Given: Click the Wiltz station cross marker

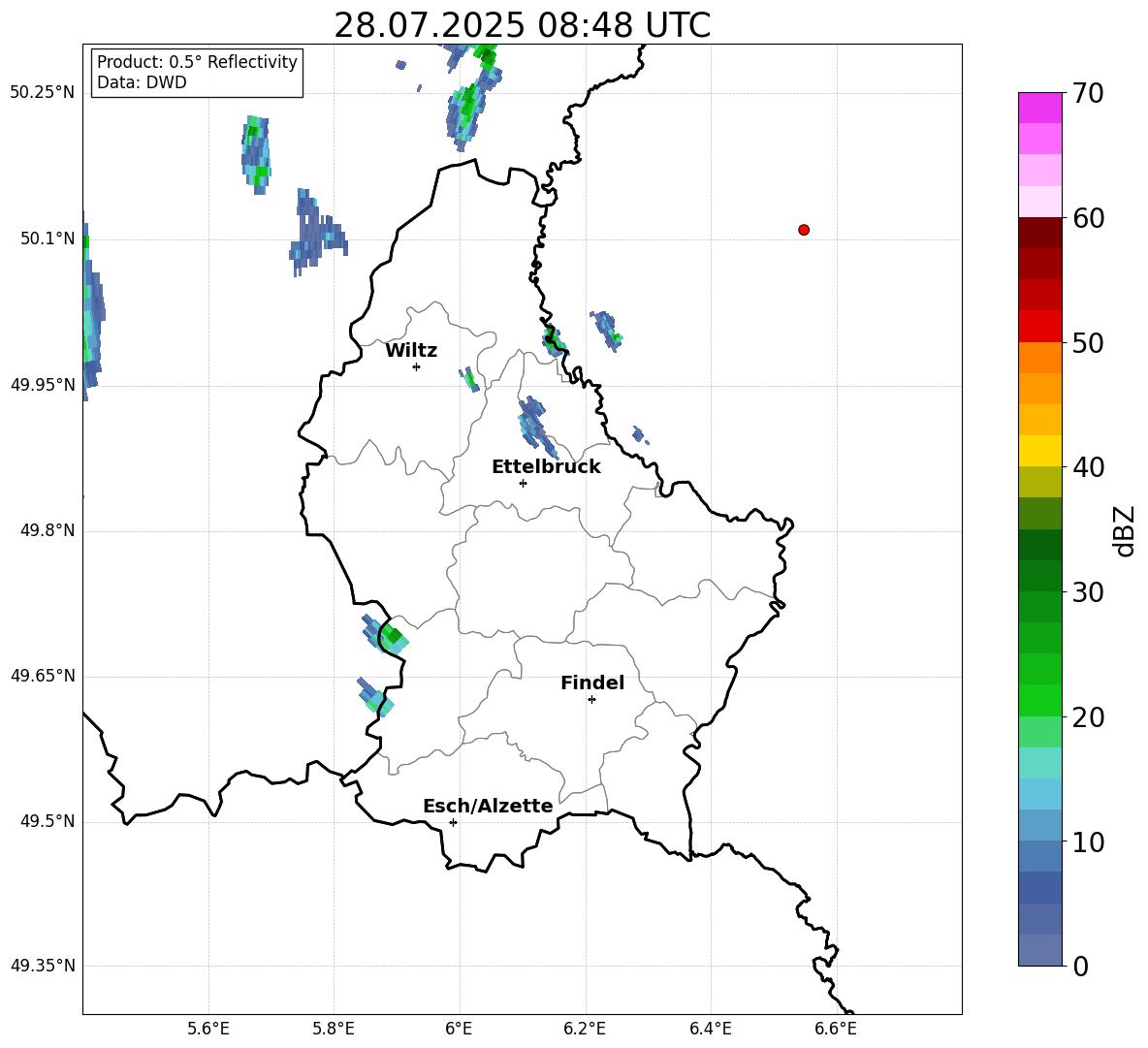Looking at the screenshot, I should [x=416, y=366].
